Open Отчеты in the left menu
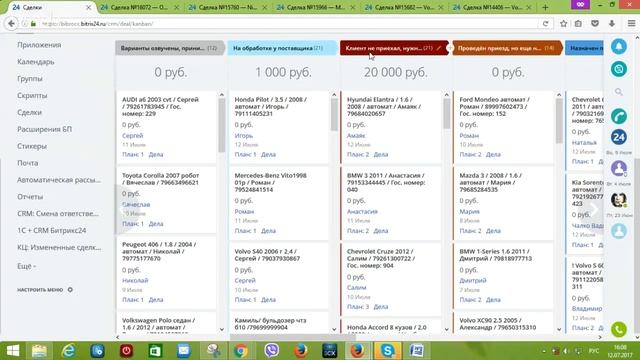The image size is (640, 360). [x=30, y=197]
